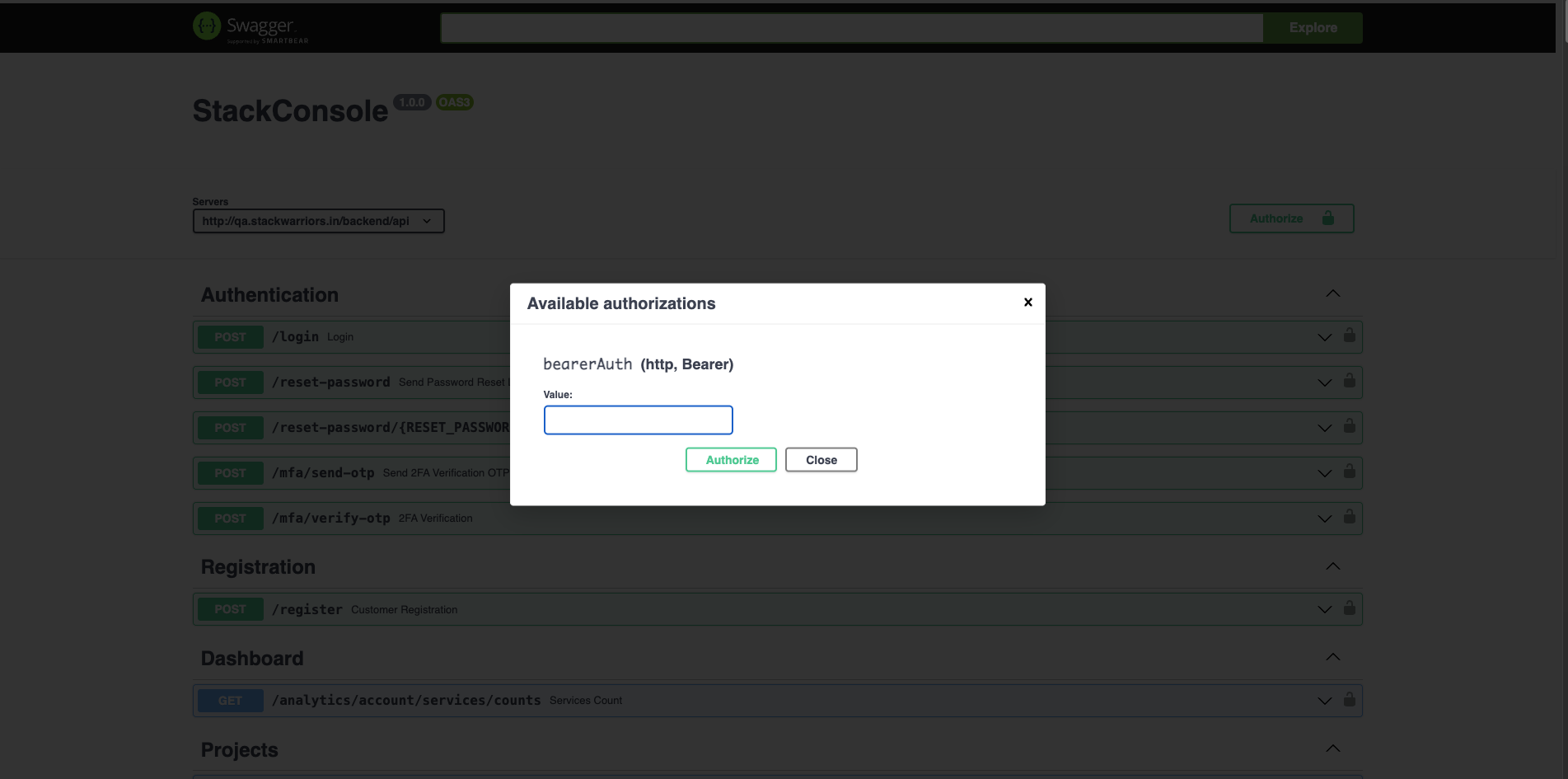Click the page Authorize button with lock

[1291, 218]
